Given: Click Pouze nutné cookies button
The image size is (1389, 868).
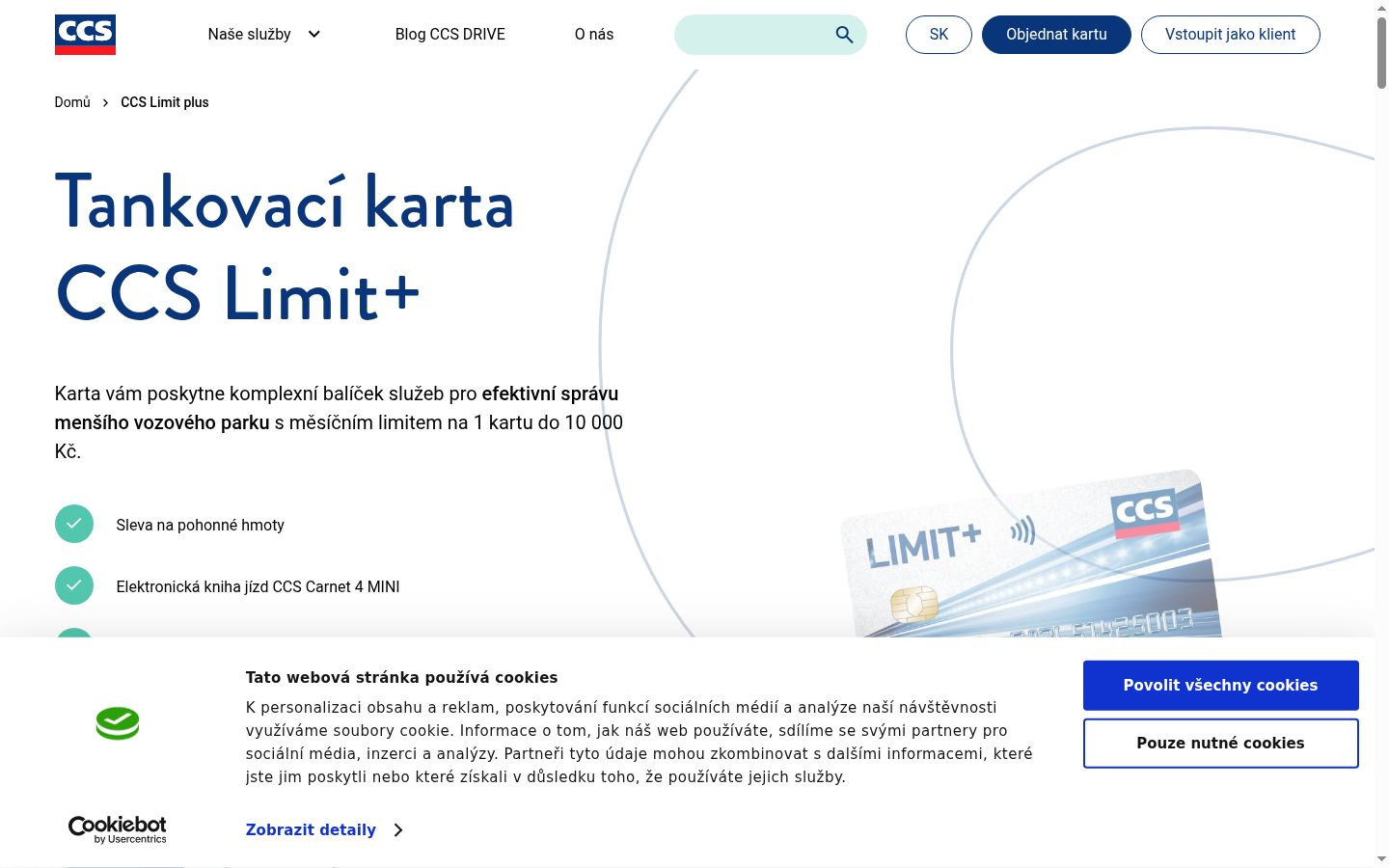Looking at the screenshot, I should 1220,744.
